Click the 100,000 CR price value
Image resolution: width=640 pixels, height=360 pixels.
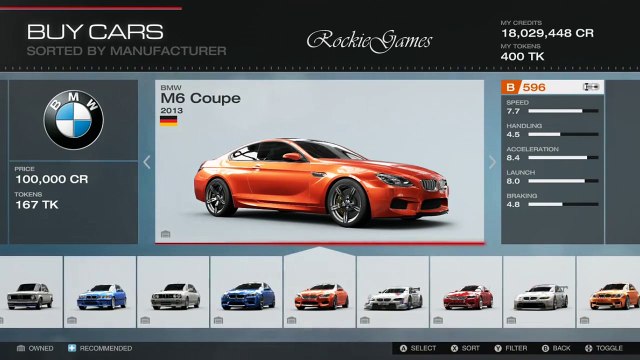52,179
